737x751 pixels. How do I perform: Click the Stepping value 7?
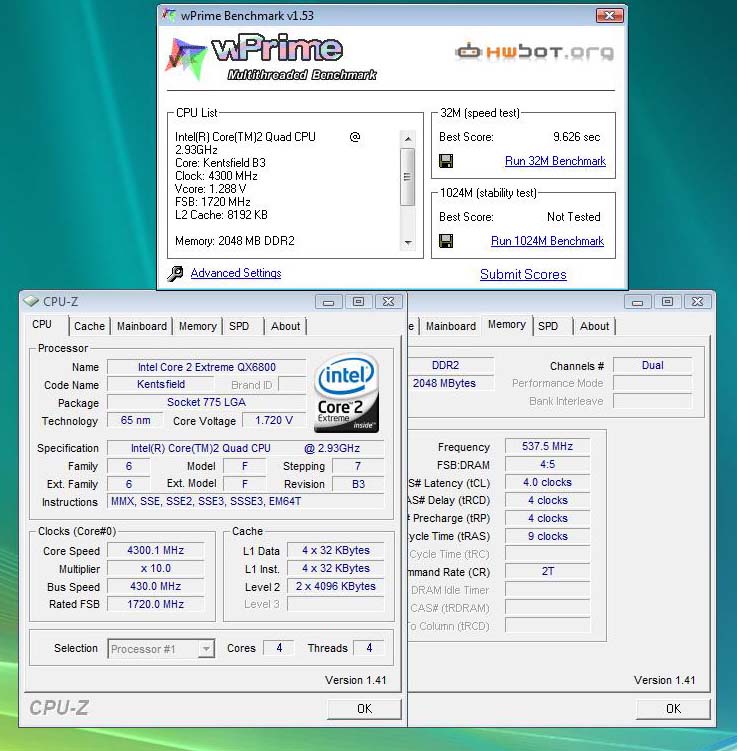[358, 466]
